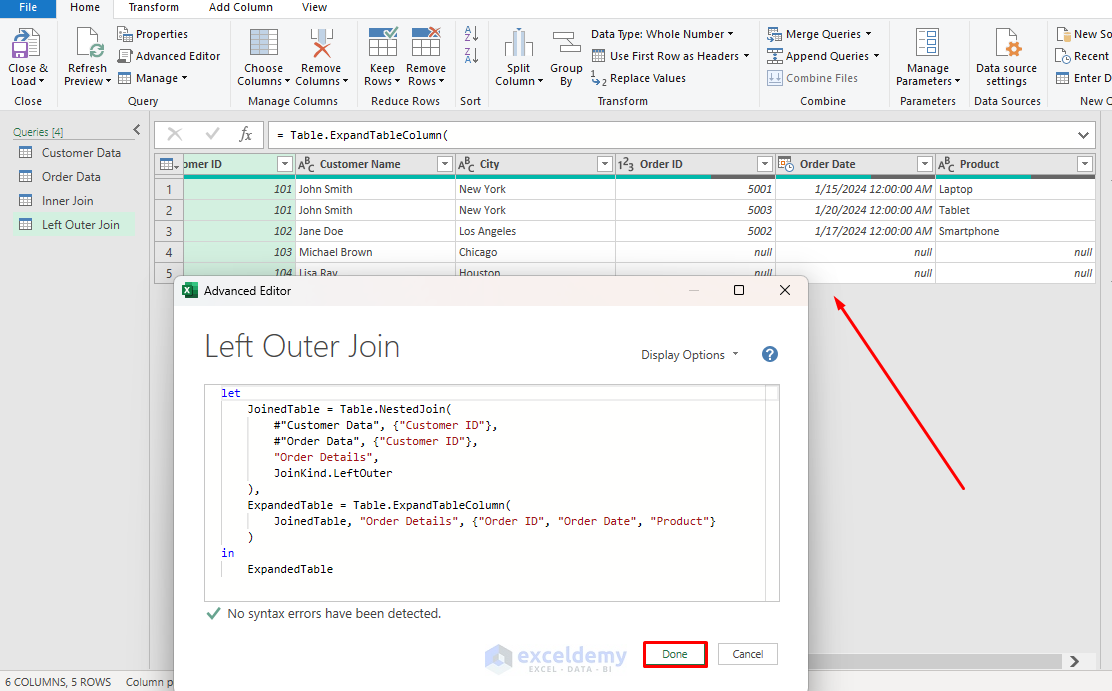Open the Advanced Editor from the ribbon
This screenshot has height=691, width=1112.
click(169, 56)
